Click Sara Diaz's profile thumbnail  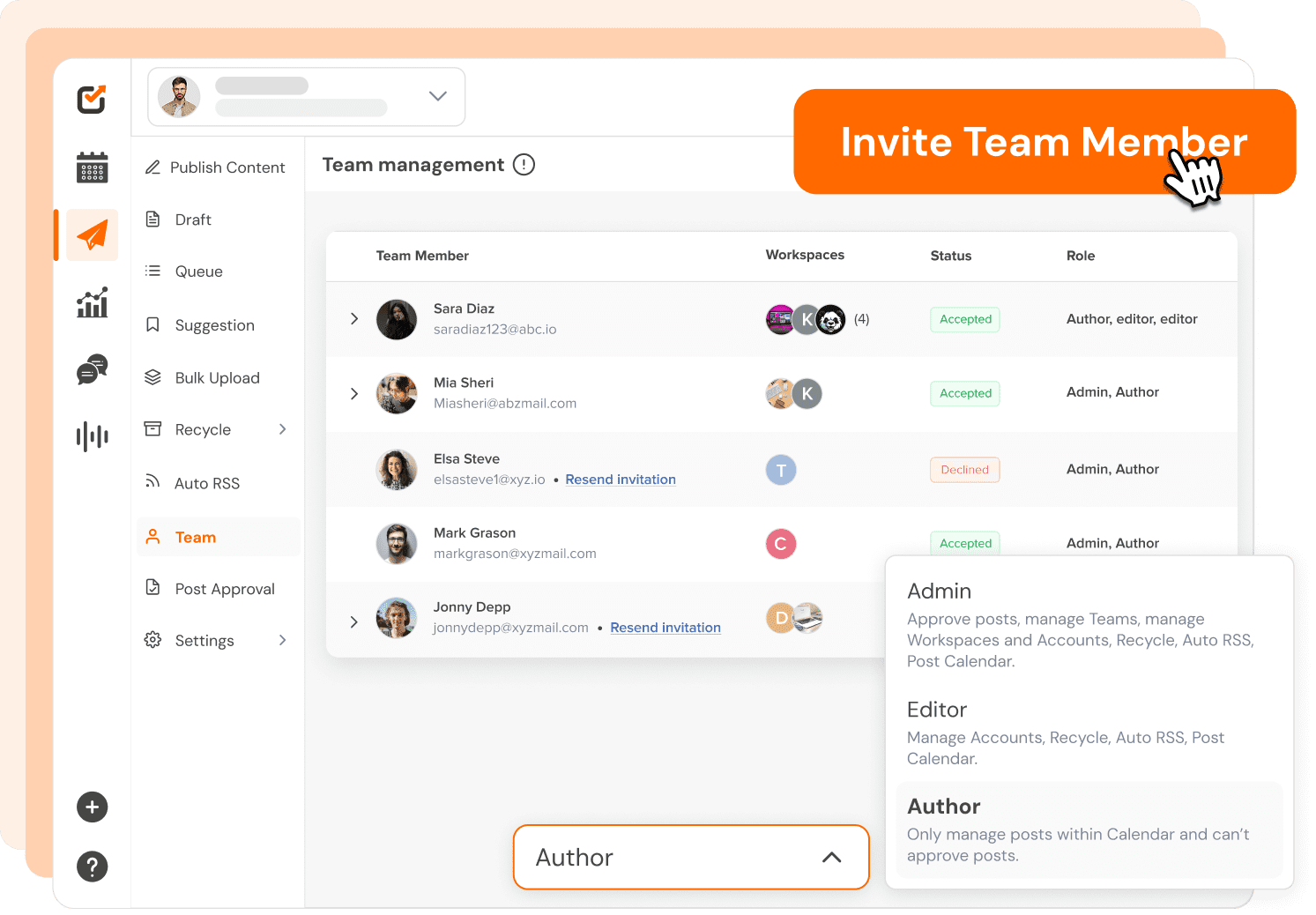click(x=396, y=319)
